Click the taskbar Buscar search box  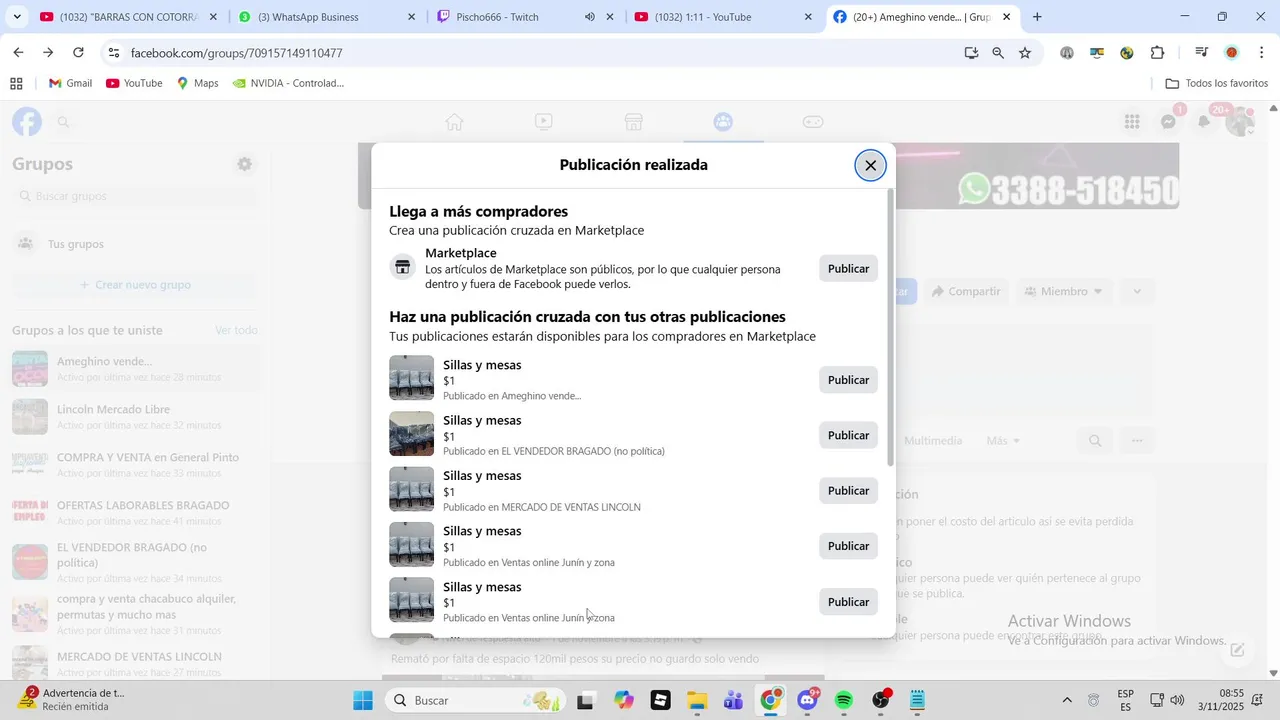coord(475,700)
